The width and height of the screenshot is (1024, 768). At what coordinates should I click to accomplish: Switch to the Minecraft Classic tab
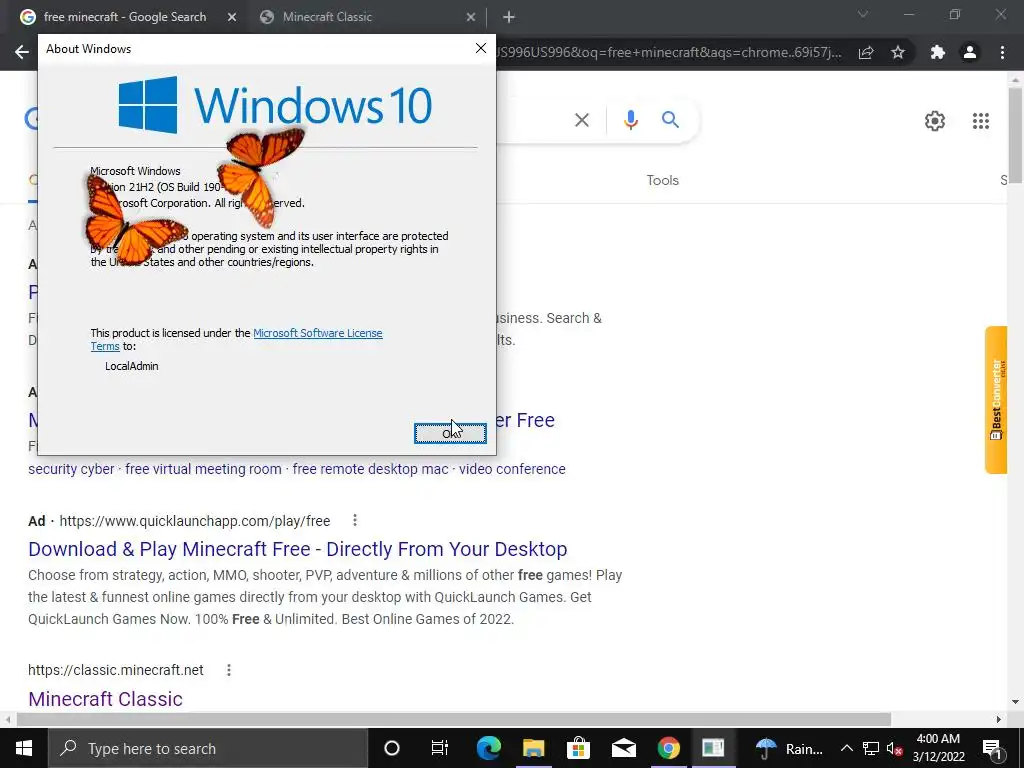327,17
